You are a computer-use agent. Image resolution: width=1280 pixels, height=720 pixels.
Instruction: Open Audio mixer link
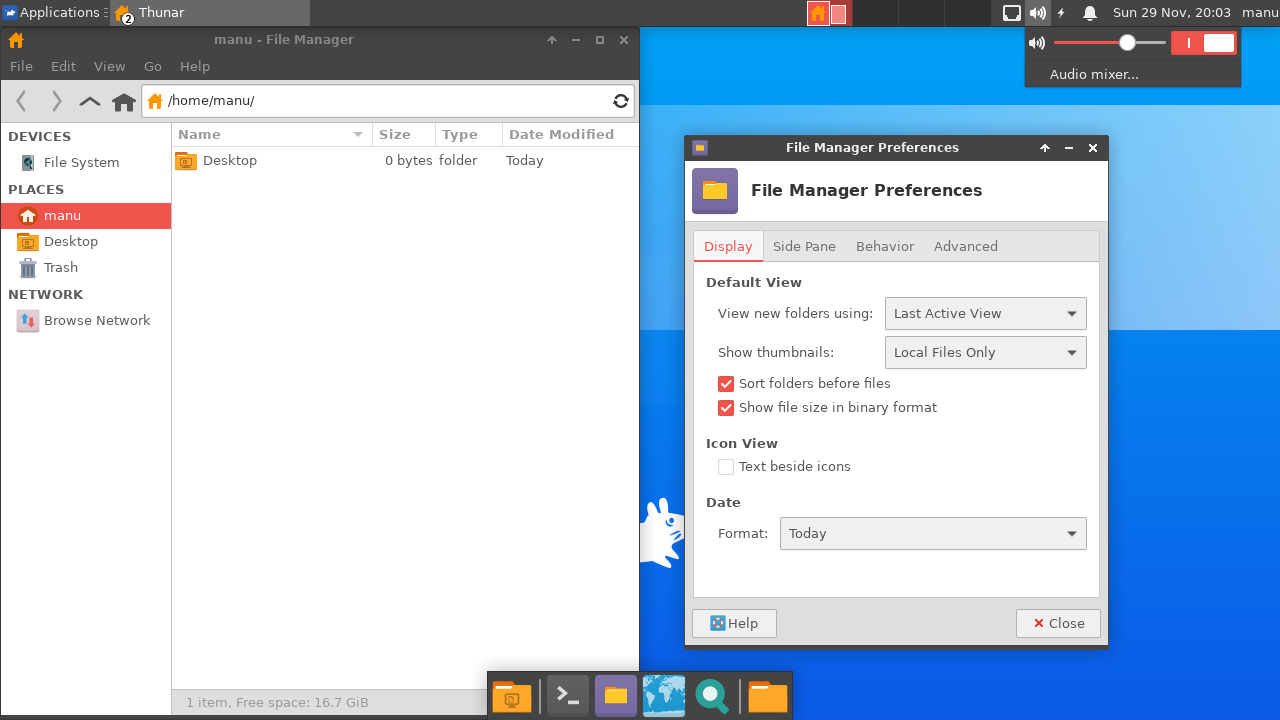point(1094,74)
